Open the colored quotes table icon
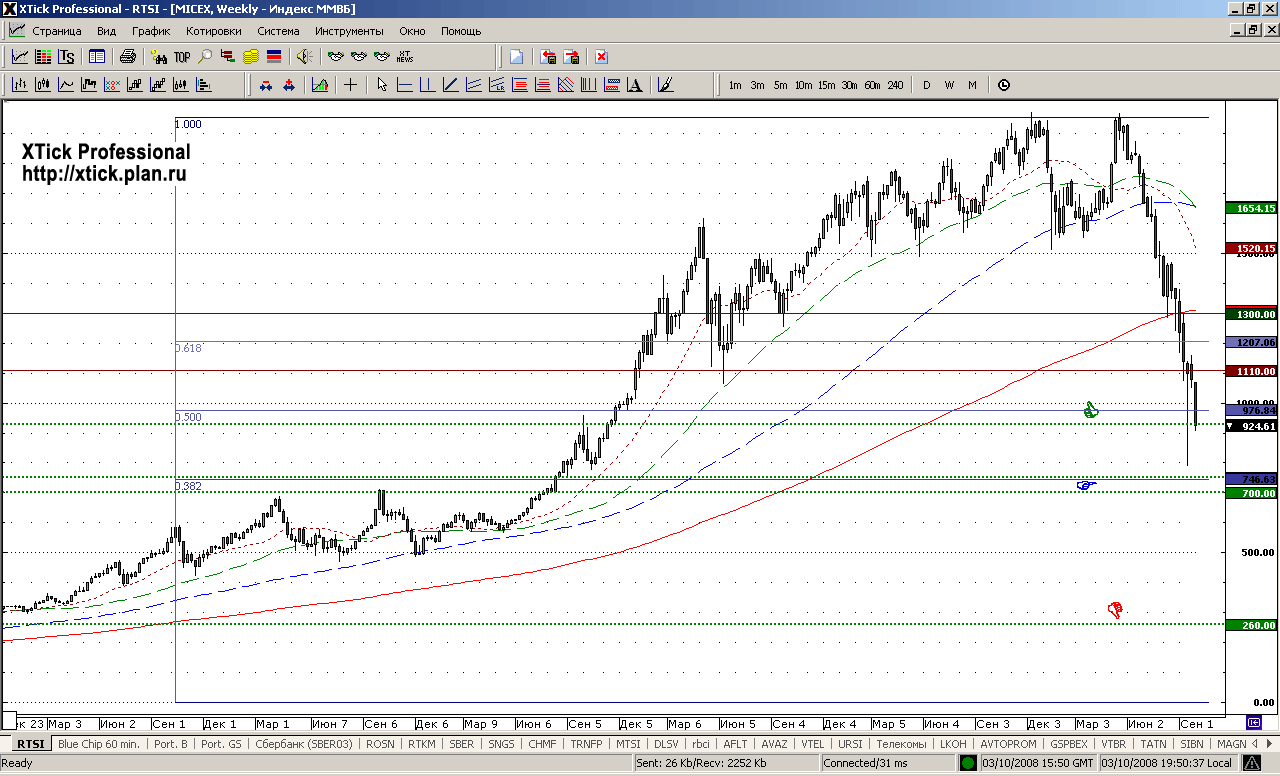 (43, 56)
